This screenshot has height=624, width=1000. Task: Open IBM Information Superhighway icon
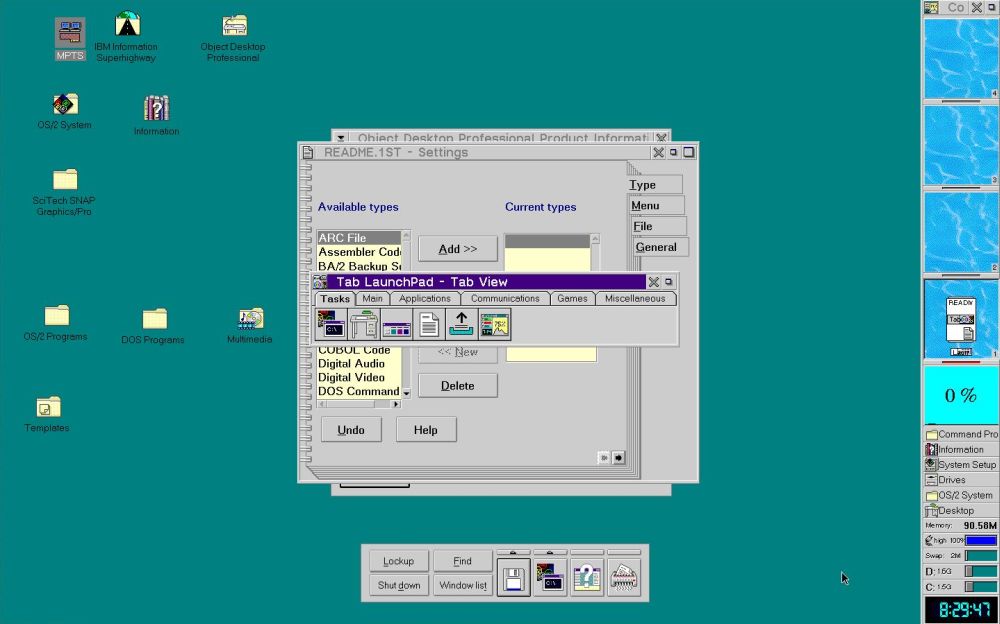coord(126,36)
